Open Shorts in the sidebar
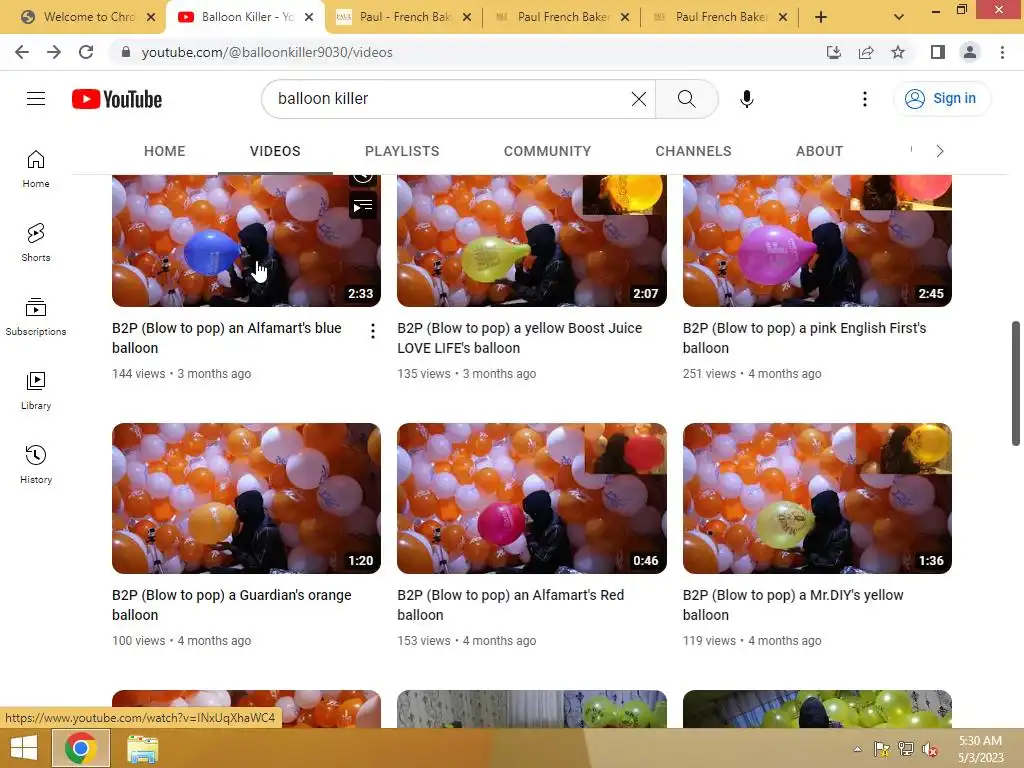Screen dimensions: 1024x768 click(x=36, y=243)
